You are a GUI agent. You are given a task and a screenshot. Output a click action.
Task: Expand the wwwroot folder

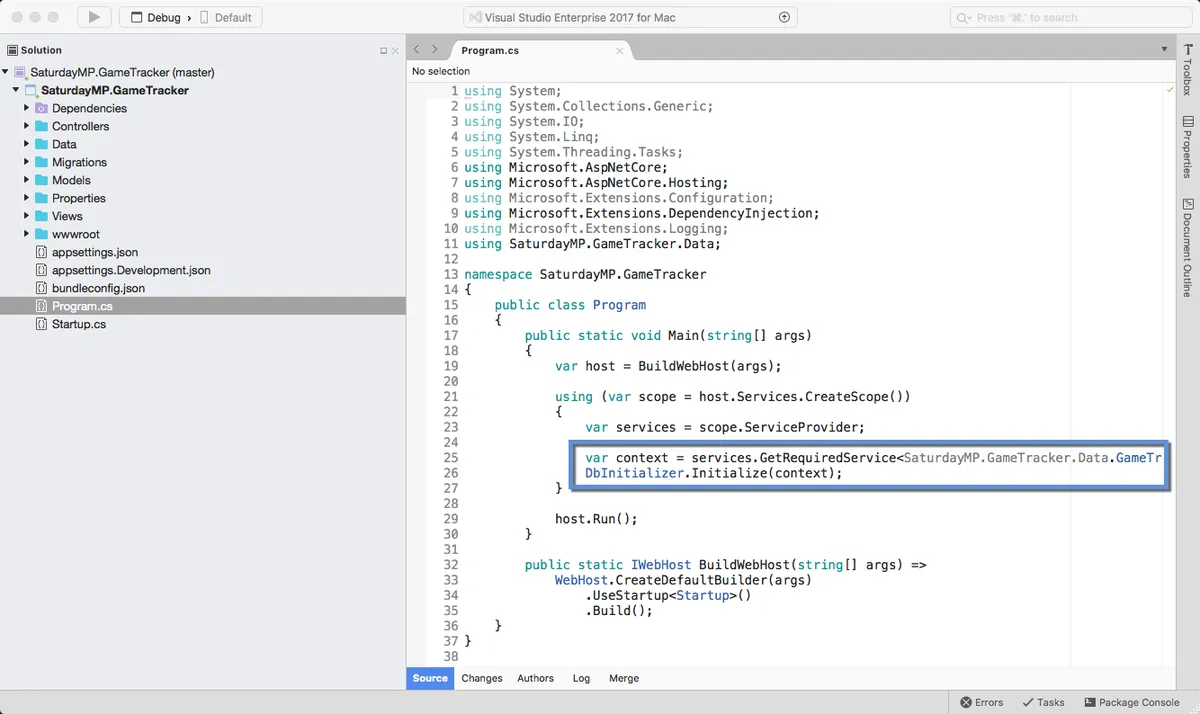(x=27, y=234)
